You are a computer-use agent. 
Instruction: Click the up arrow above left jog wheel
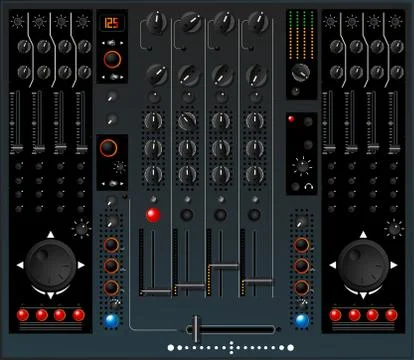click(50, 235)
